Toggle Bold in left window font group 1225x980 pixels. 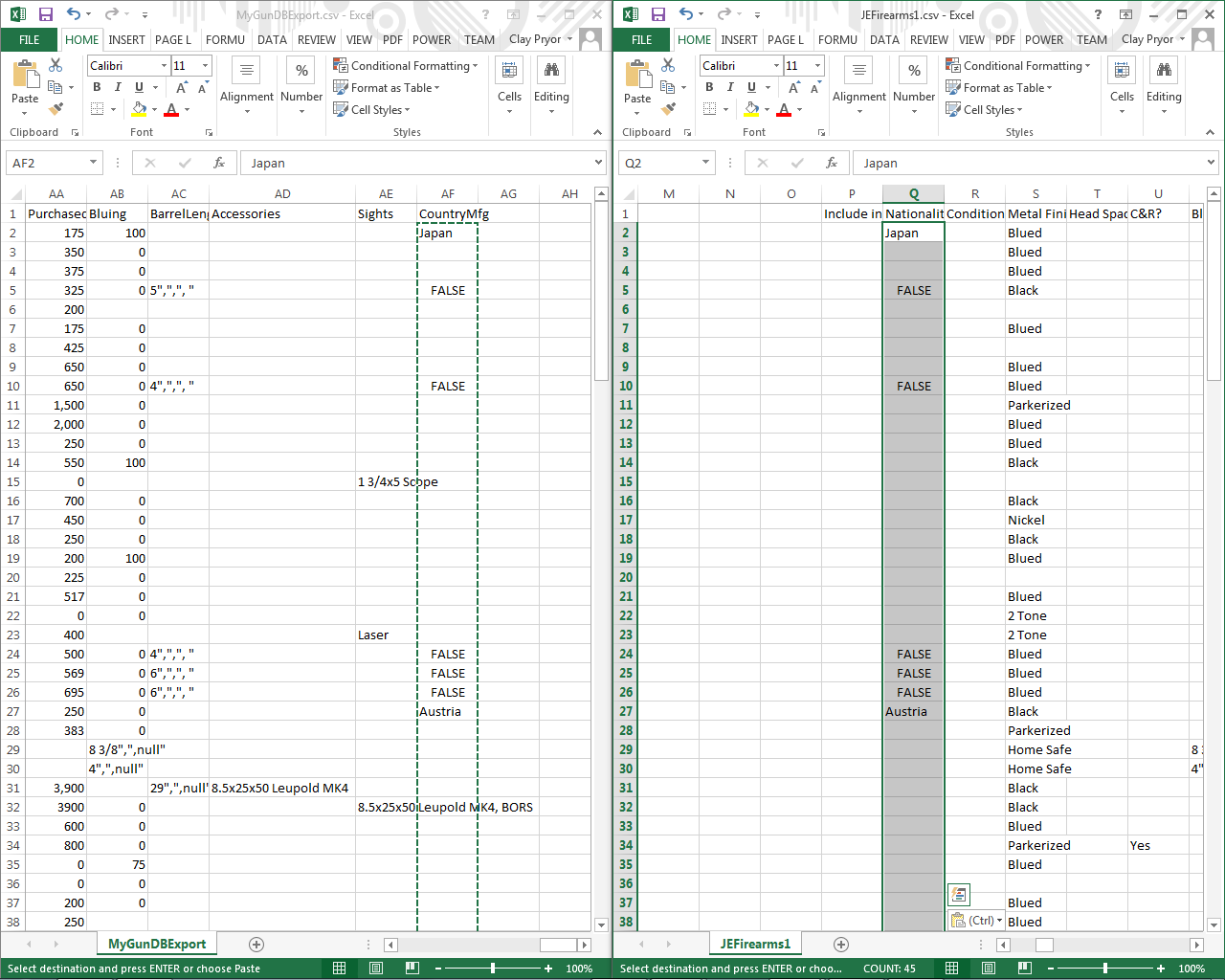(x=97, y=87)
